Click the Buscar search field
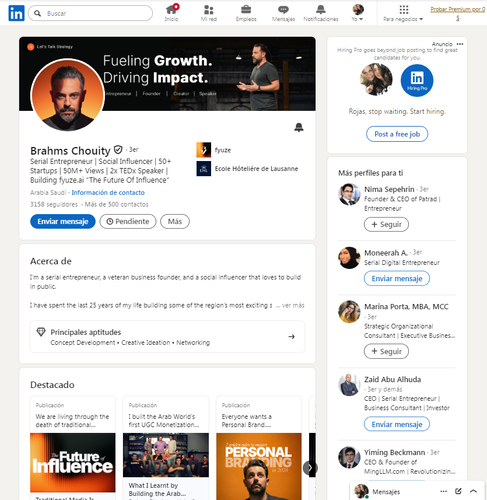This screenshot has width=487, height=500. (x=90, y=13)
